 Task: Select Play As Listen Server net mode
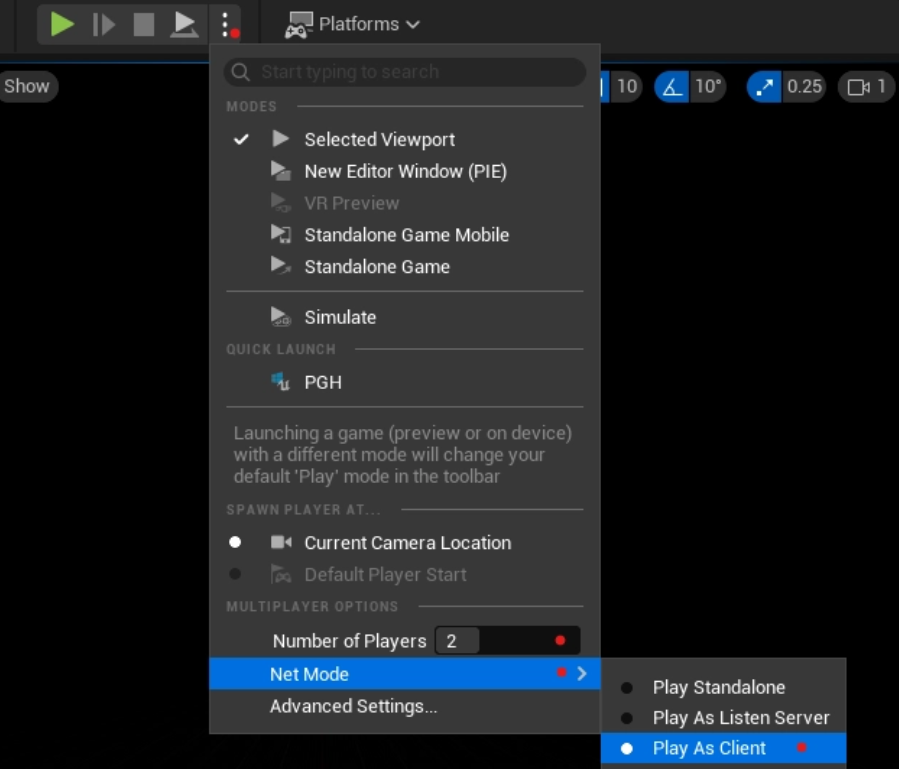(724, 718)
